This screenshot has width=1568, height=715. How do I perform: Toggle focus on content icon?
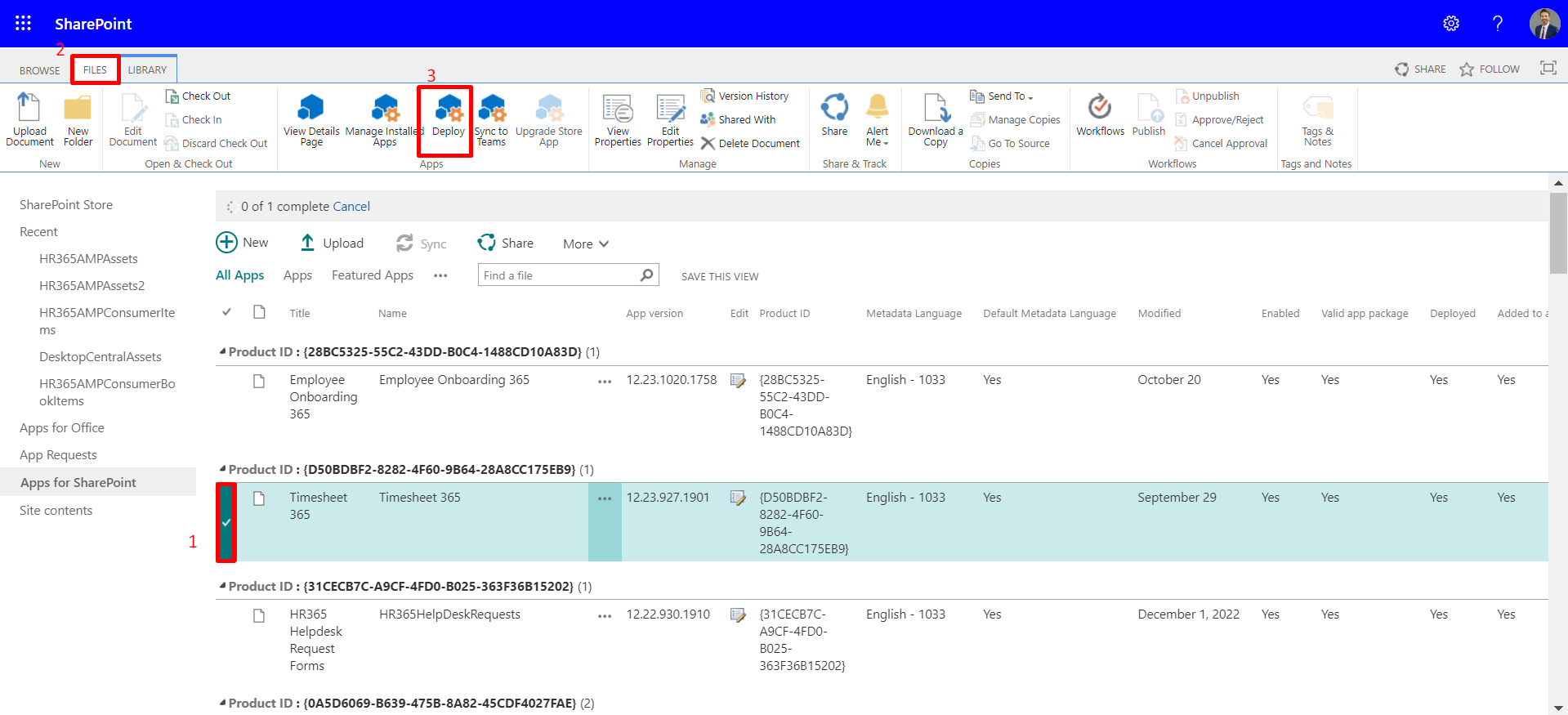tap(1548, 69)
